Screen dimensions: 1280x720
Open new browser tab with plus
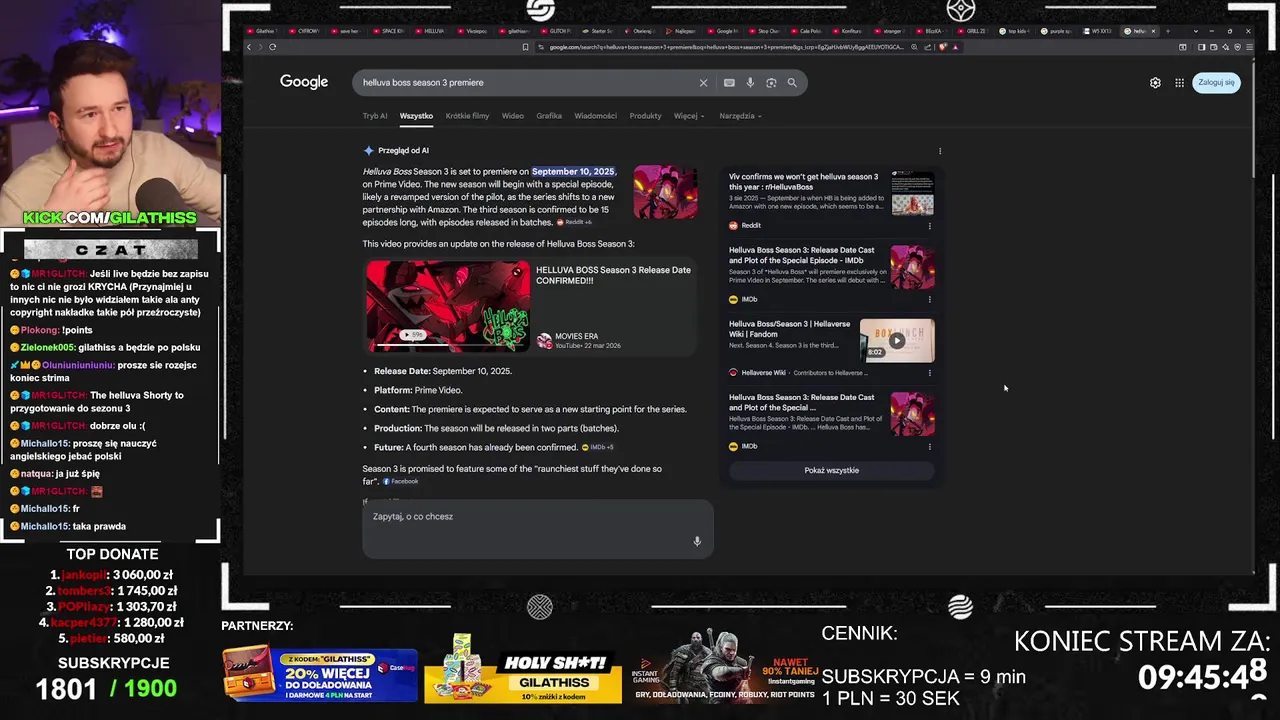tap(1167, 31)
